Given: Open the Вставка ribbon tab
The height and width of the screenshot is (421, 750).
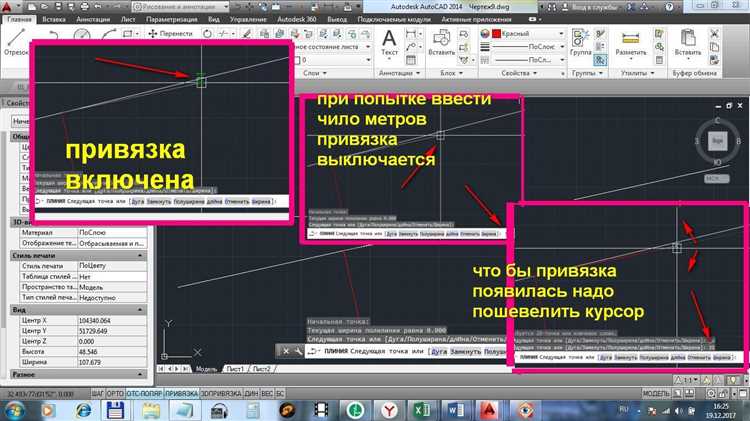Looking at the screenshot, I should tap(54, 19).
